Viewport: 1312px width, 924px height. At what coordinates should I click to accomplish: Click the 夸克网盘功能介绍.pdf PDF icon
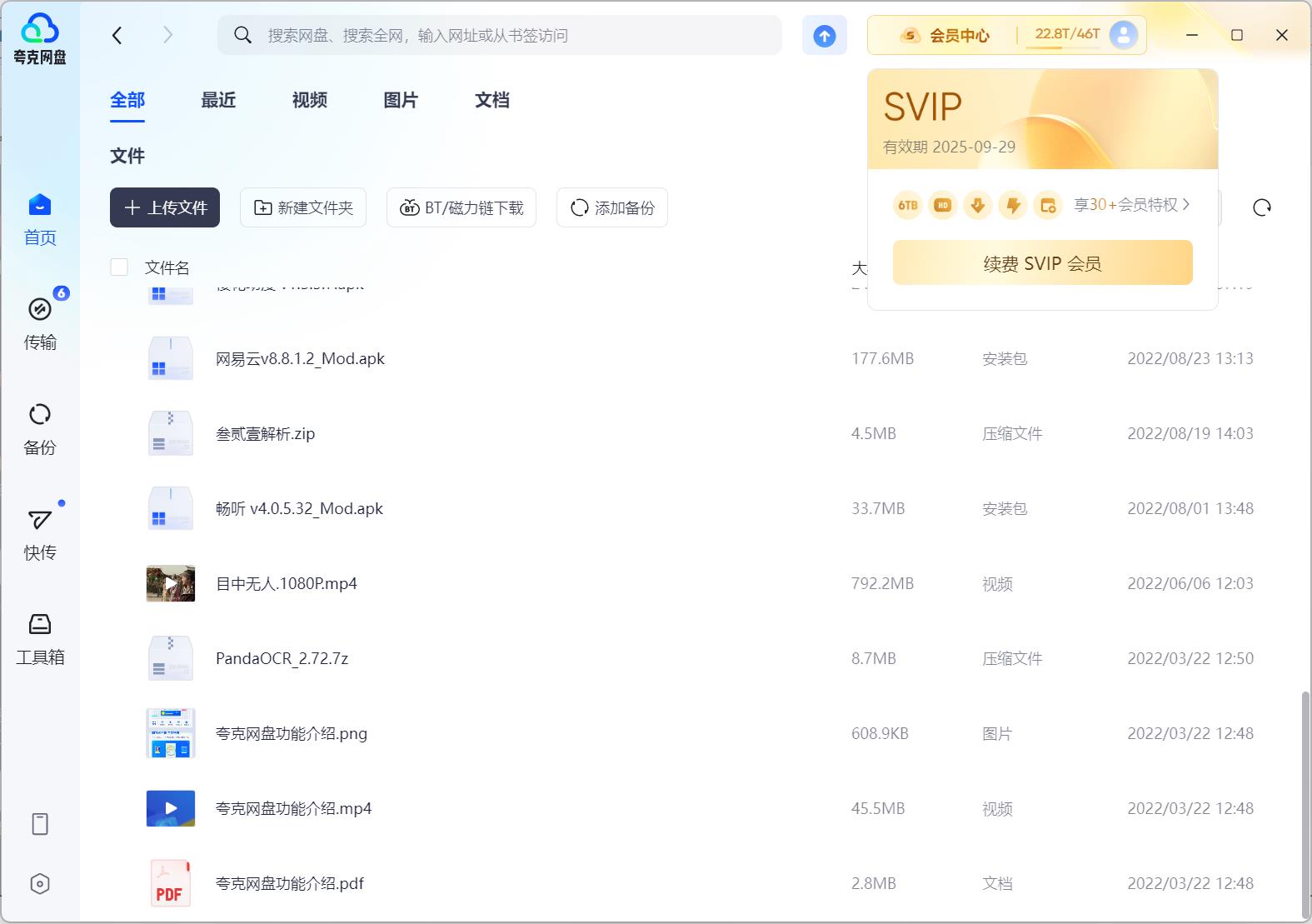(171, 883)
